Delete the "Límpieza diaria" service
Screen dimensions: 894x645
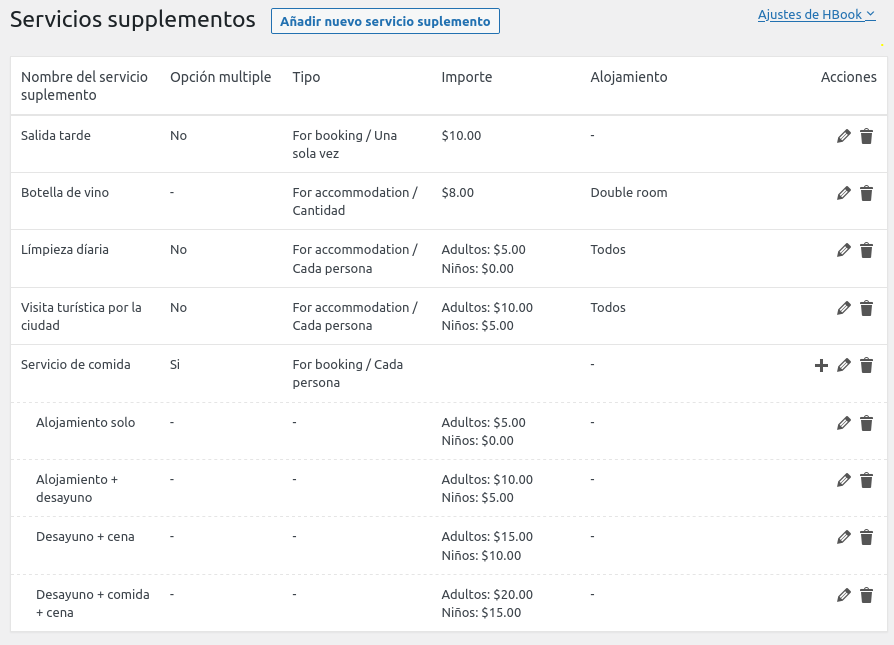pyautogui.click(x=866, y=250)
